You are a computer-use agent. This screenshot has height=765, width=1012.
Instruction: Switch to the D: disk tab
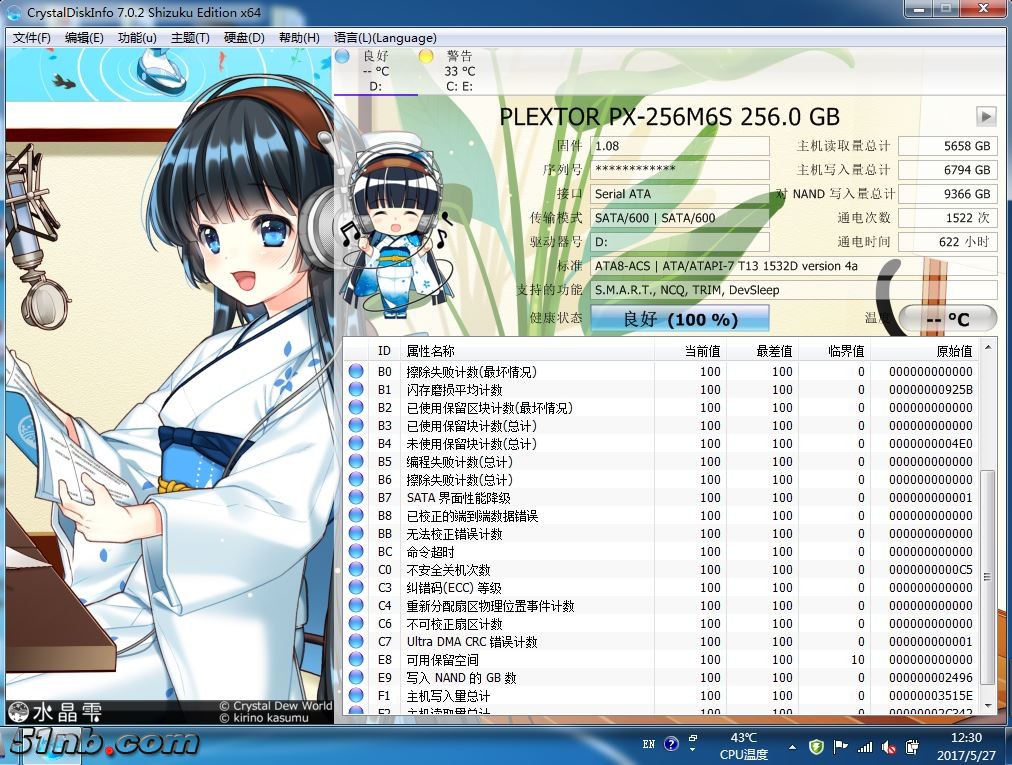tap(376, 71)
